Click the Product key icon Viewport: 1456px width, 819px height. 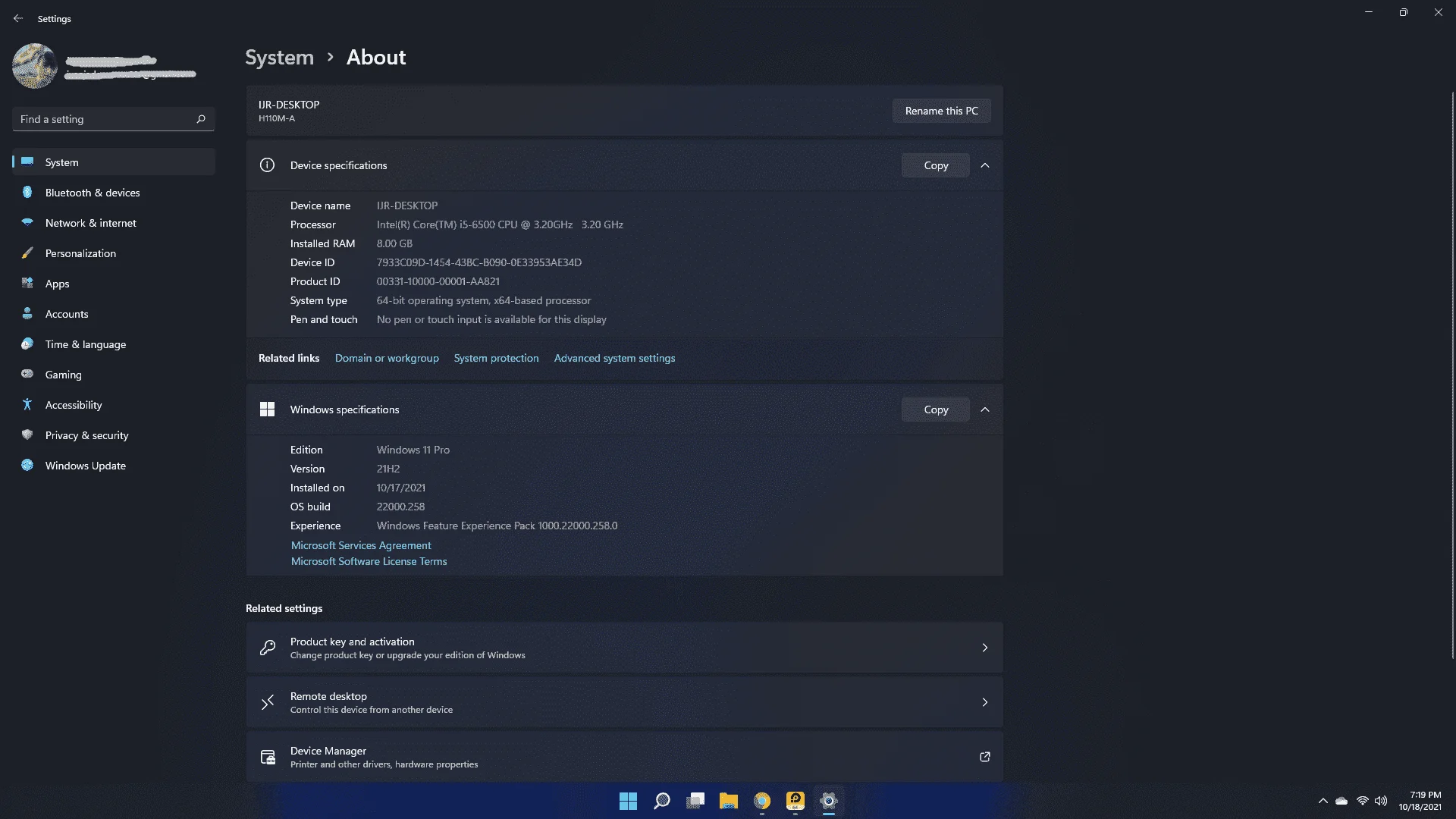(x=268, y=648)
